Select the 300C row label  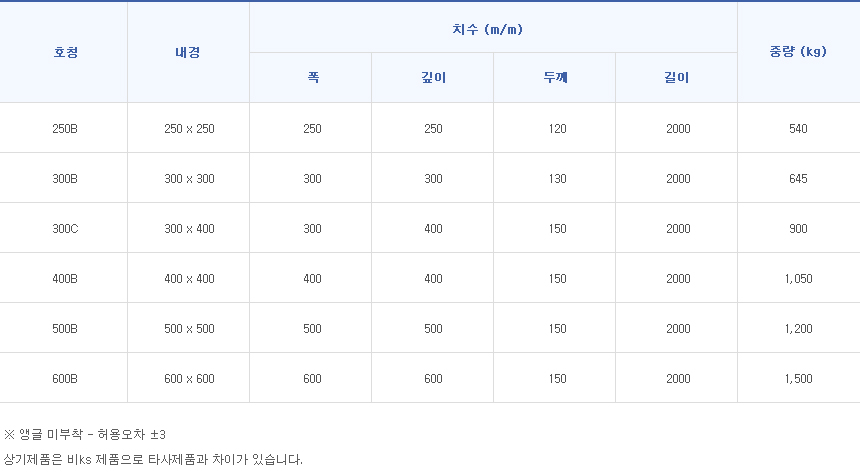tap(65, 229)
